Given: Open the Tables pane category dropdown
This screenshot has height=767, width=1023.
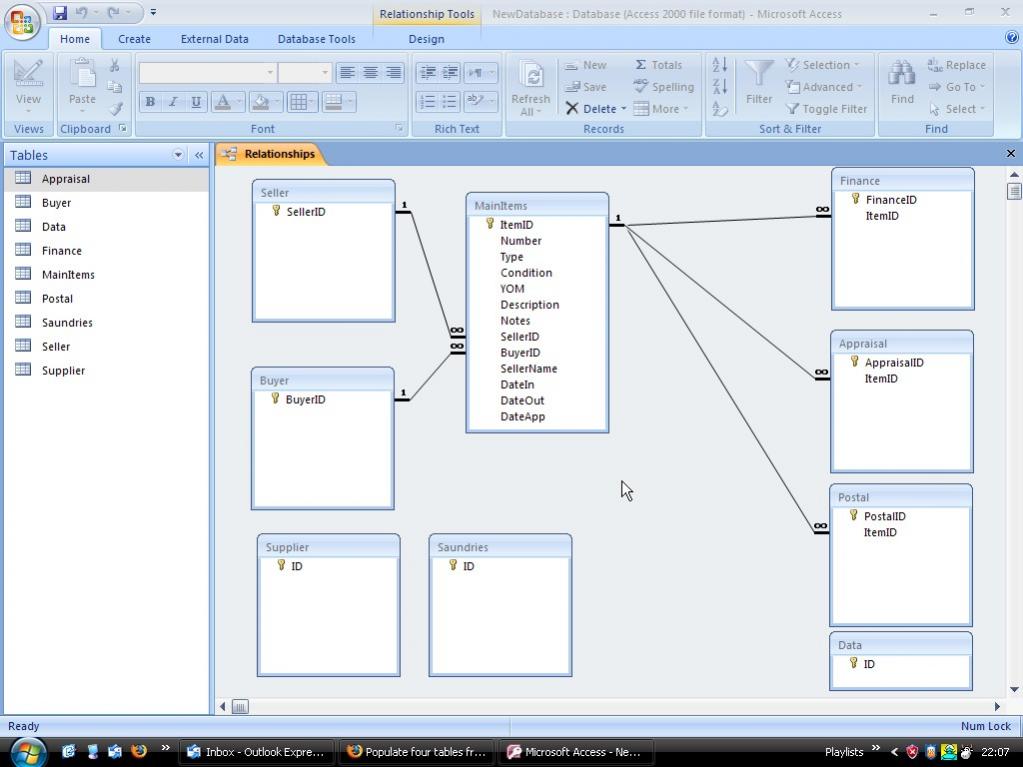Looking at the screenshot, I should [x=177, y=155].
